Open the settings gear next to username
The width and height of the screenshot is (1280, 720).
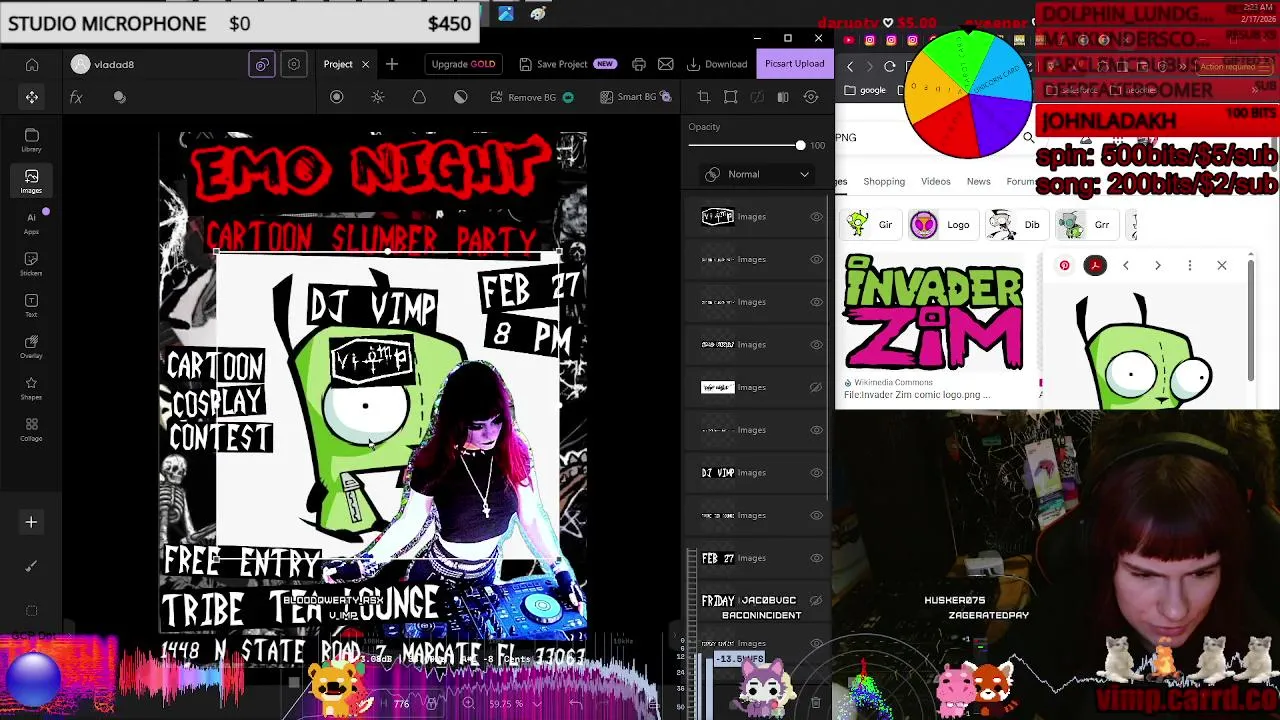pos(294,64)
